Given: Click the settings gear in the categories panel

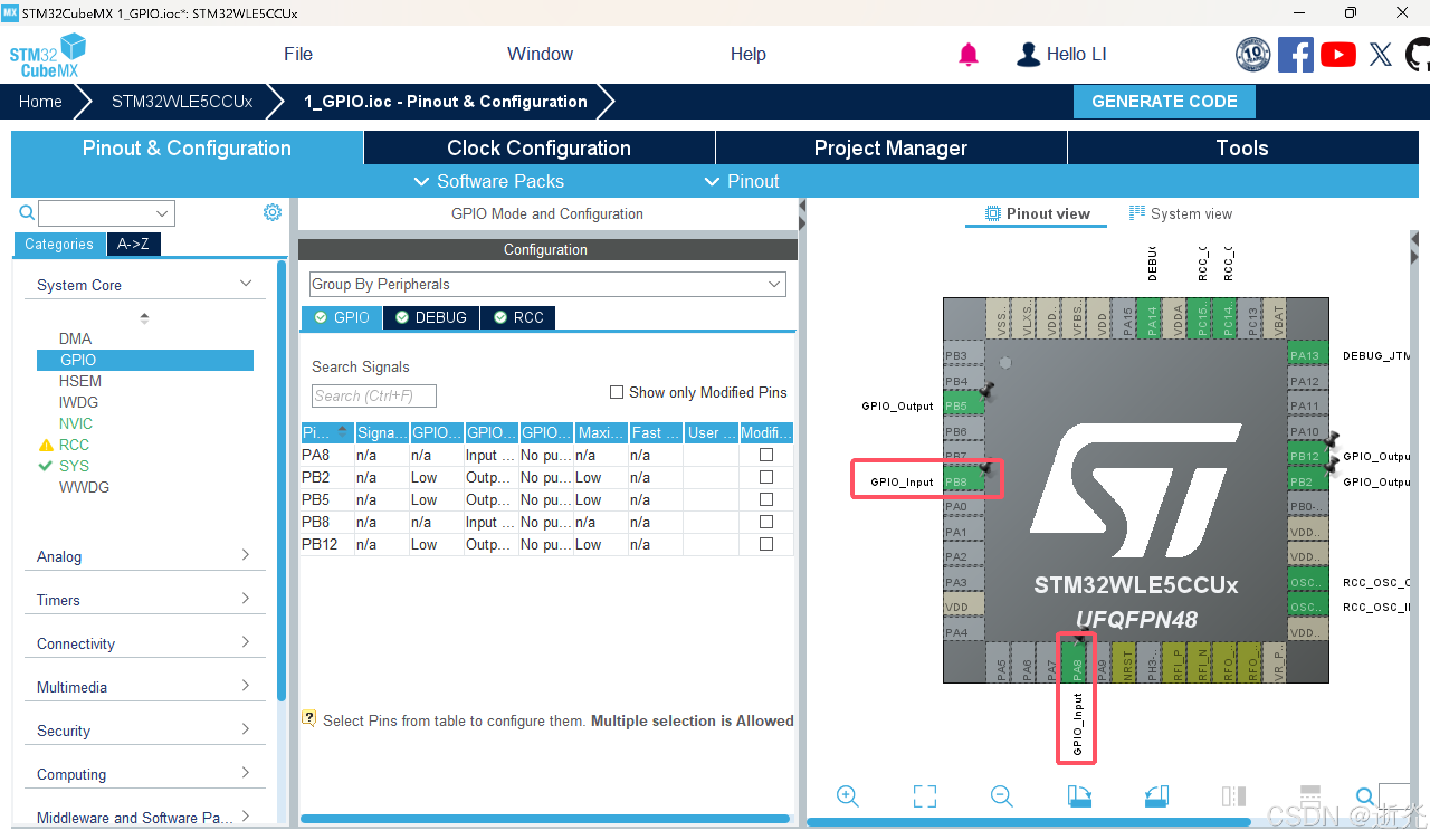Looking at the screenshot, I should 273,212.
